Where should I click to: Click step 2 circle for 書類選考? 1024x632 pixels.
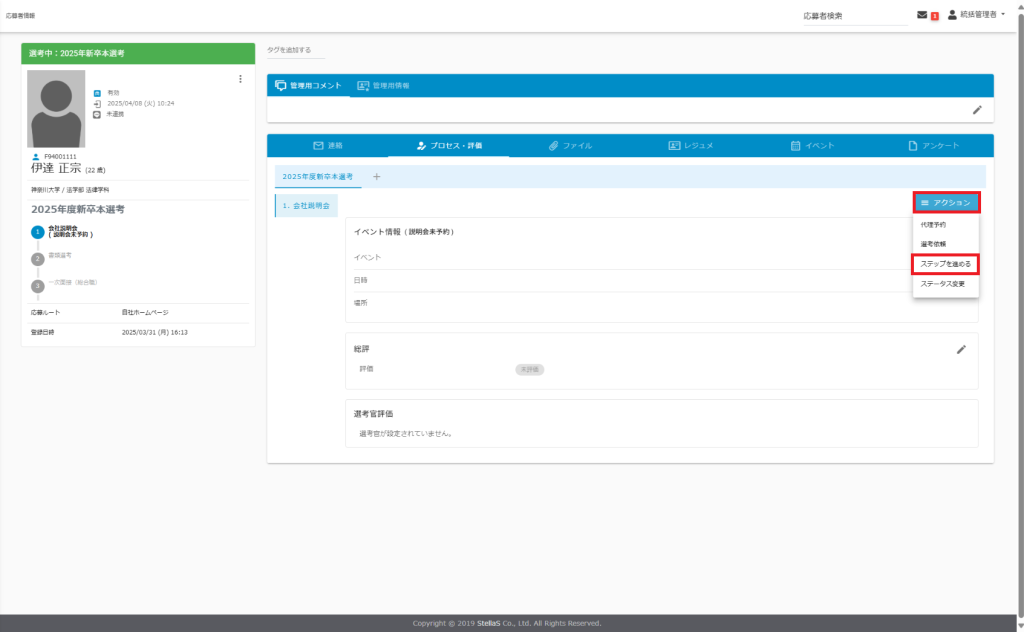38,258
